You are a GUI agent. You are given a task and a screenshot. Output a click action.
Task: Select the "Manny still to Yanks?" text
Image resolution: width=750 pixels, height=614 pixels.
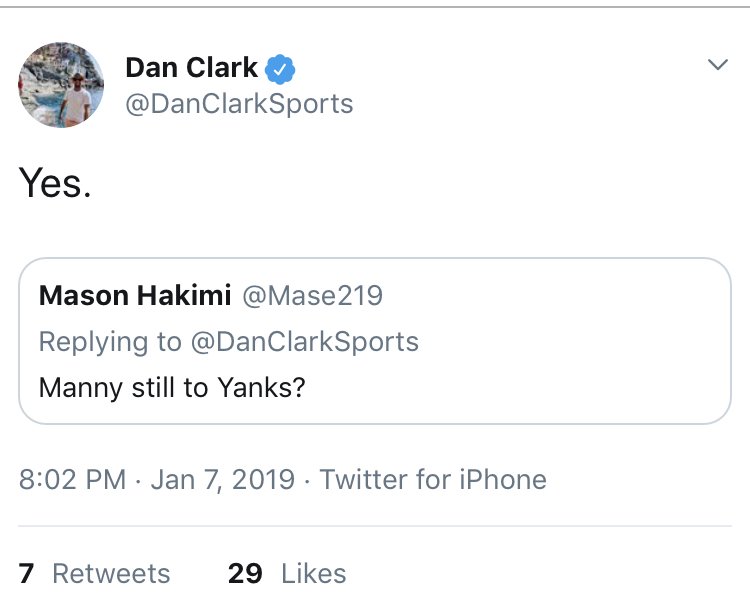(x=171, y=386)
